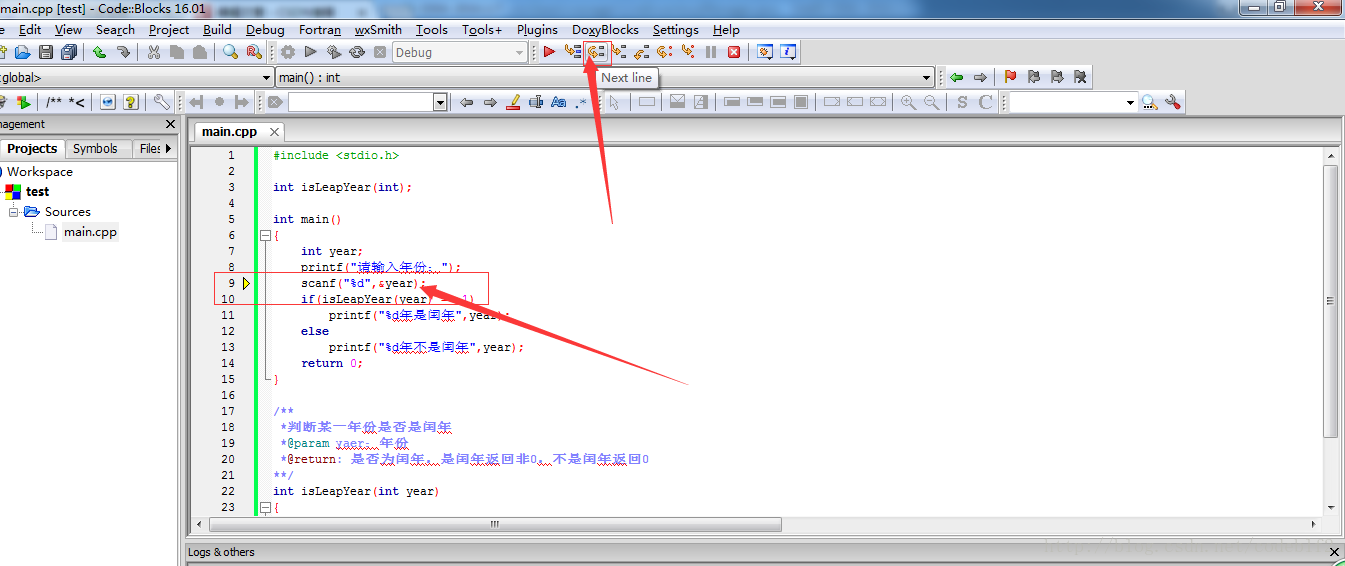The image size is (1345, 566).
Task: Click the Save all files icon
Action: tap(69, 52)
